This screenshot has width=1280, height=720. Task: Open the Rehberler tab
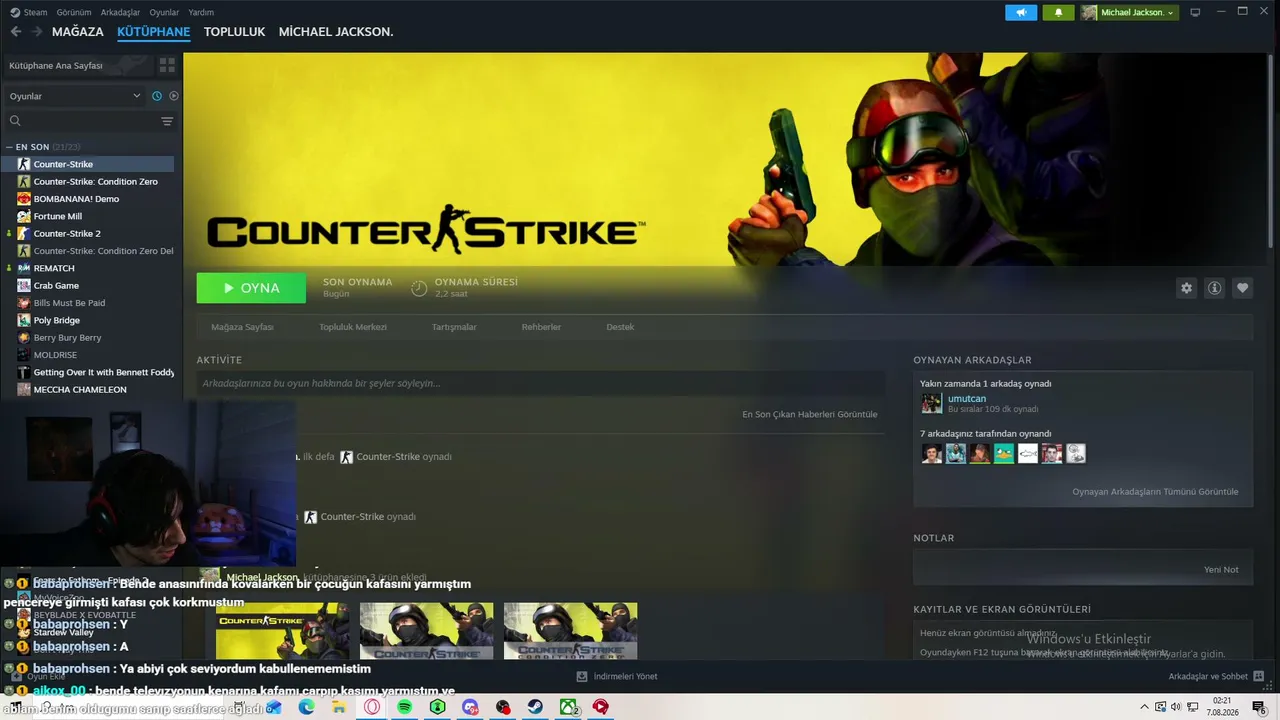pyautogui.click(x=541, y=327)
